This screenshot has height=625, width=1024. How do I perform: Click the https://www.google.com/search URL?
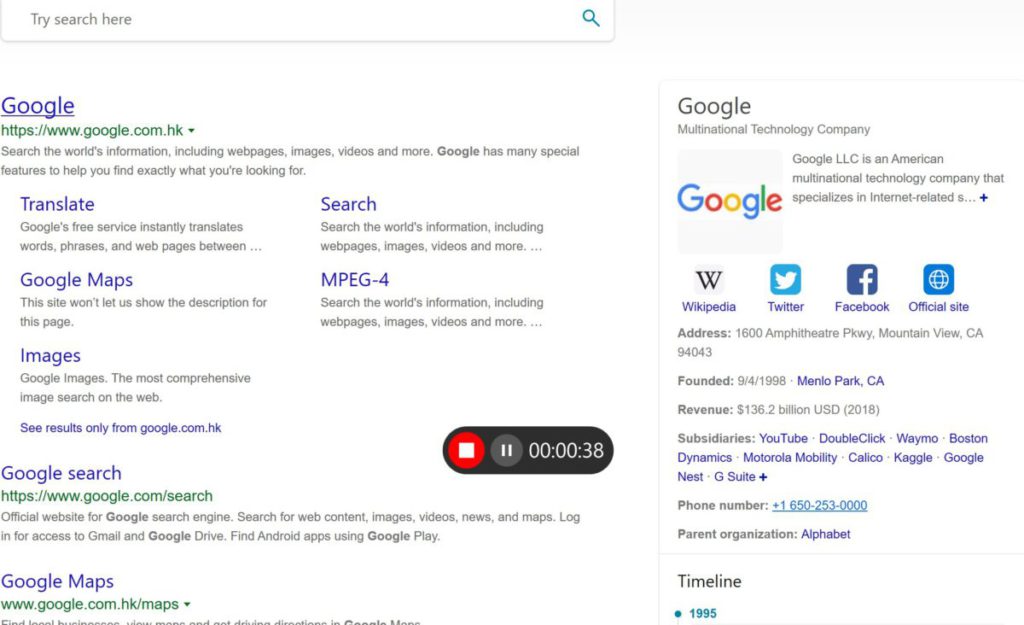tap(107, 496)
